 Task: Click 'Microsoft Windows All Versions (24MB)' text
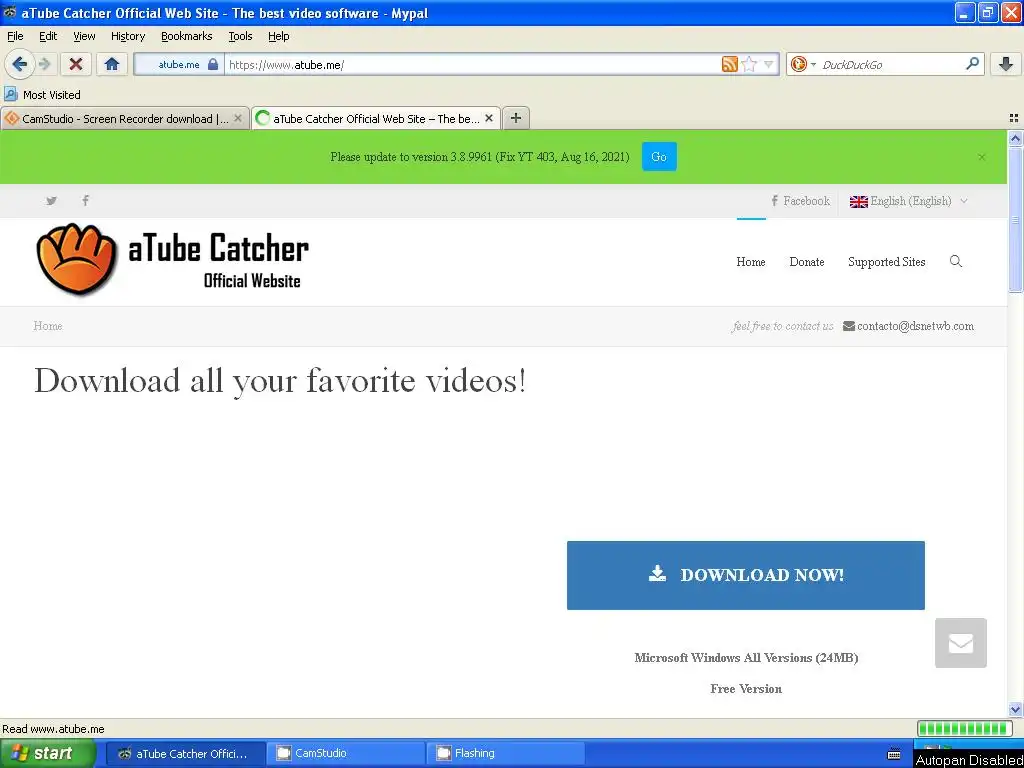pyautogui.click(x=746, y=658)
